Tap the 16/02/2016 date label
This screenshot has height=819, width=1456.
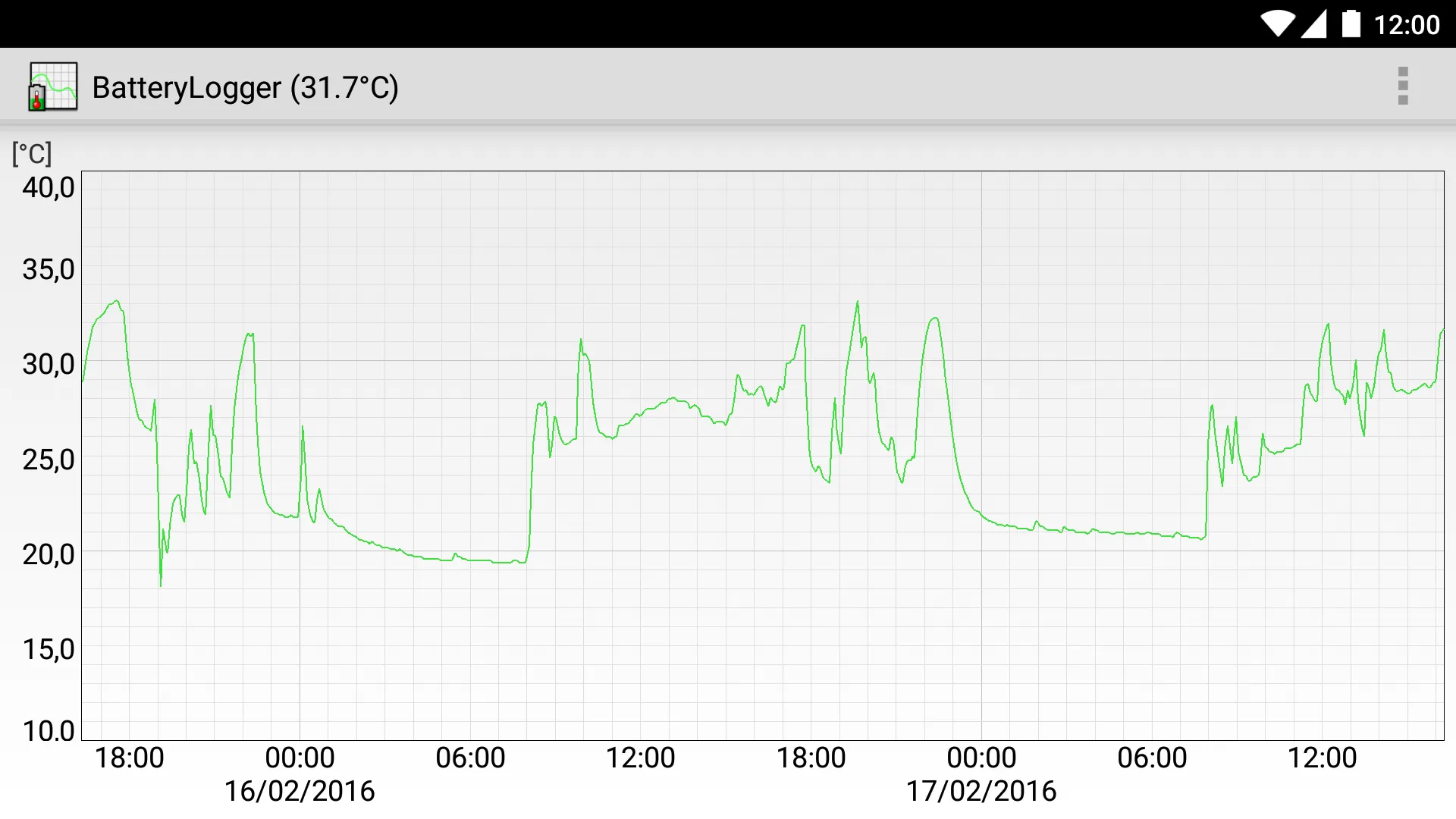click(x=300, y=791)
